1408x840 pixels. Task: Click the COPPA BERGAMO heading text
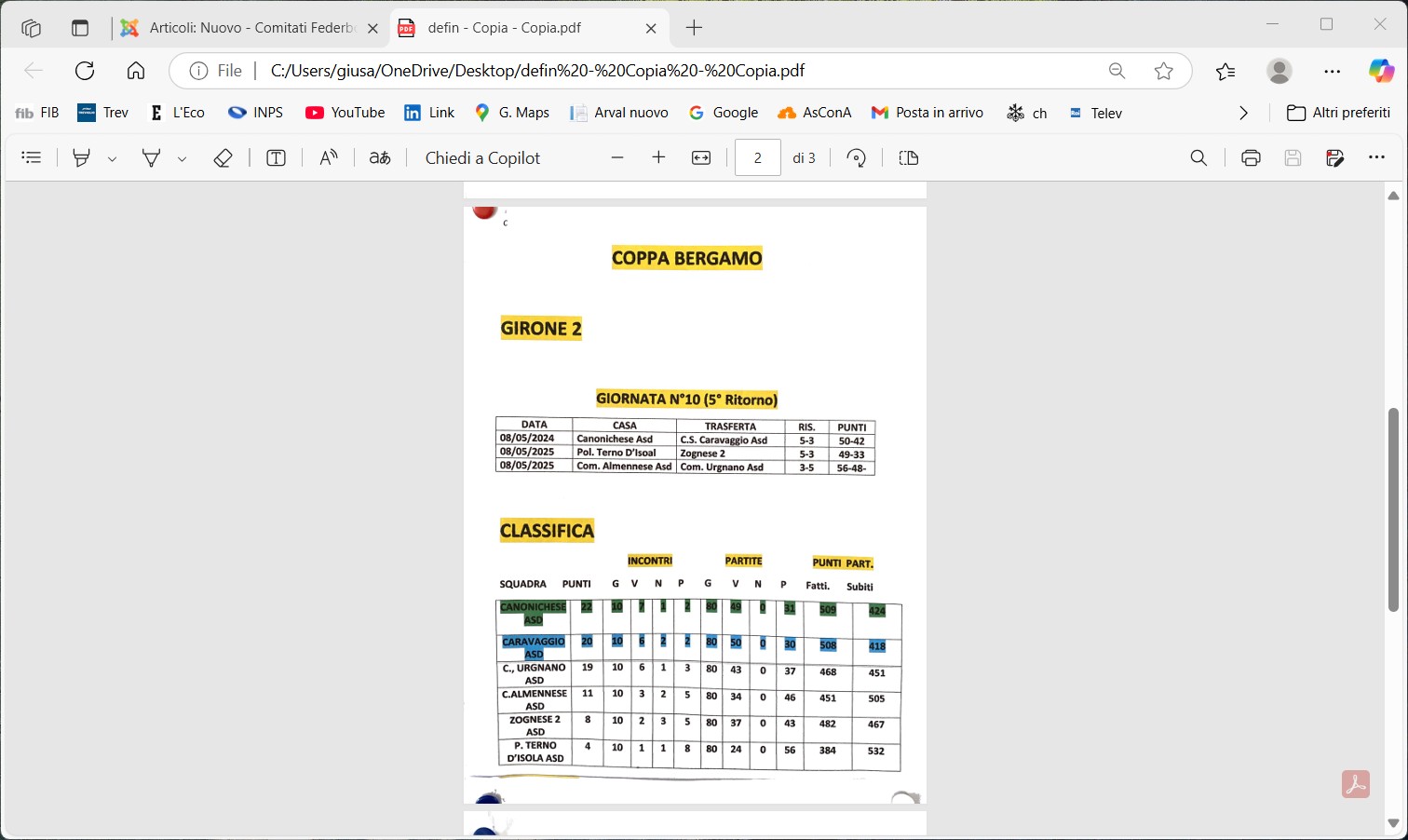pos(687,258)
